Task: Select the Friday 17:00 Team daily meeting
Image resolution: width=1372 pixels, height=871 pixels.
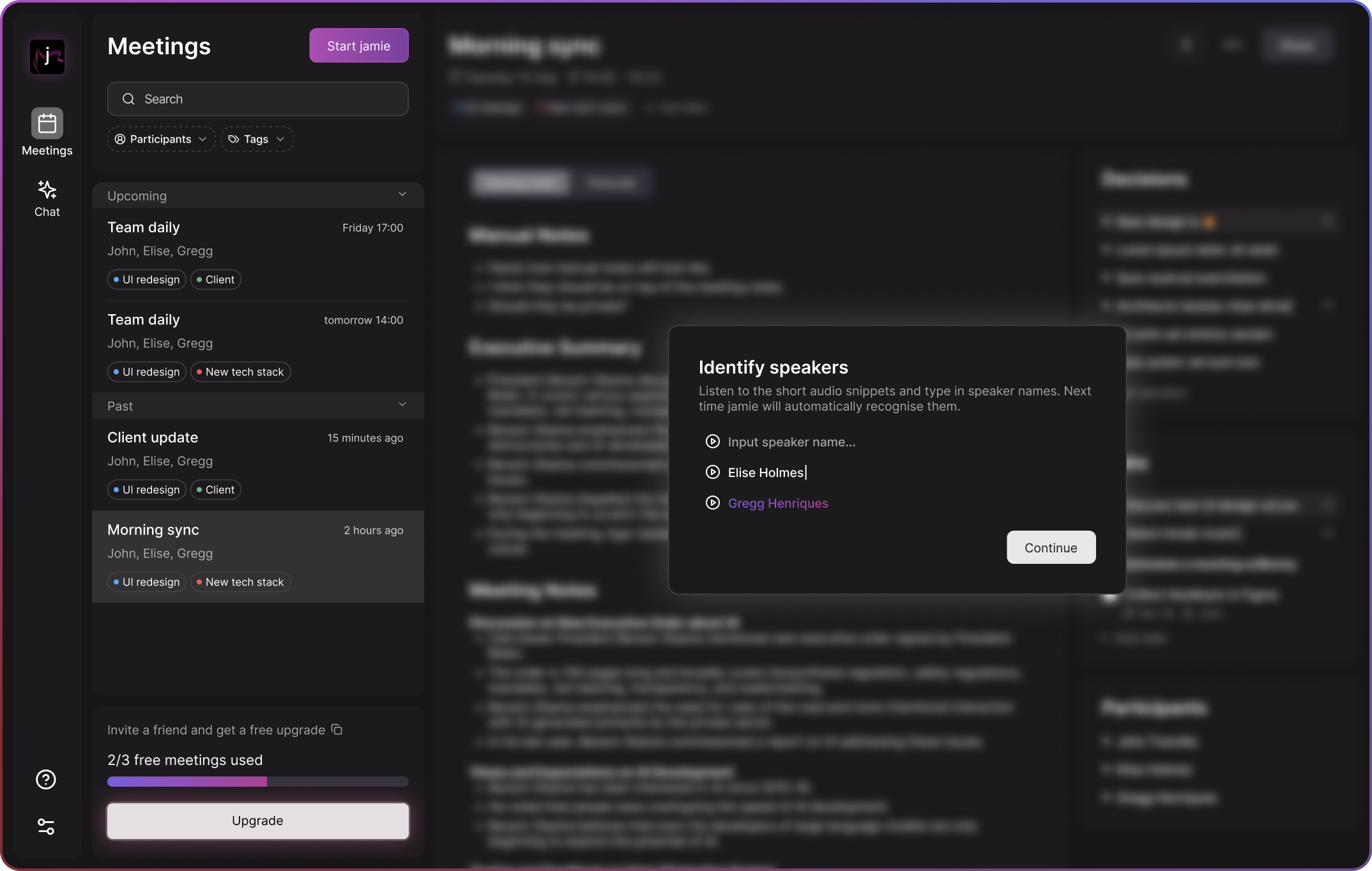Action: click(x=258, y=254)
